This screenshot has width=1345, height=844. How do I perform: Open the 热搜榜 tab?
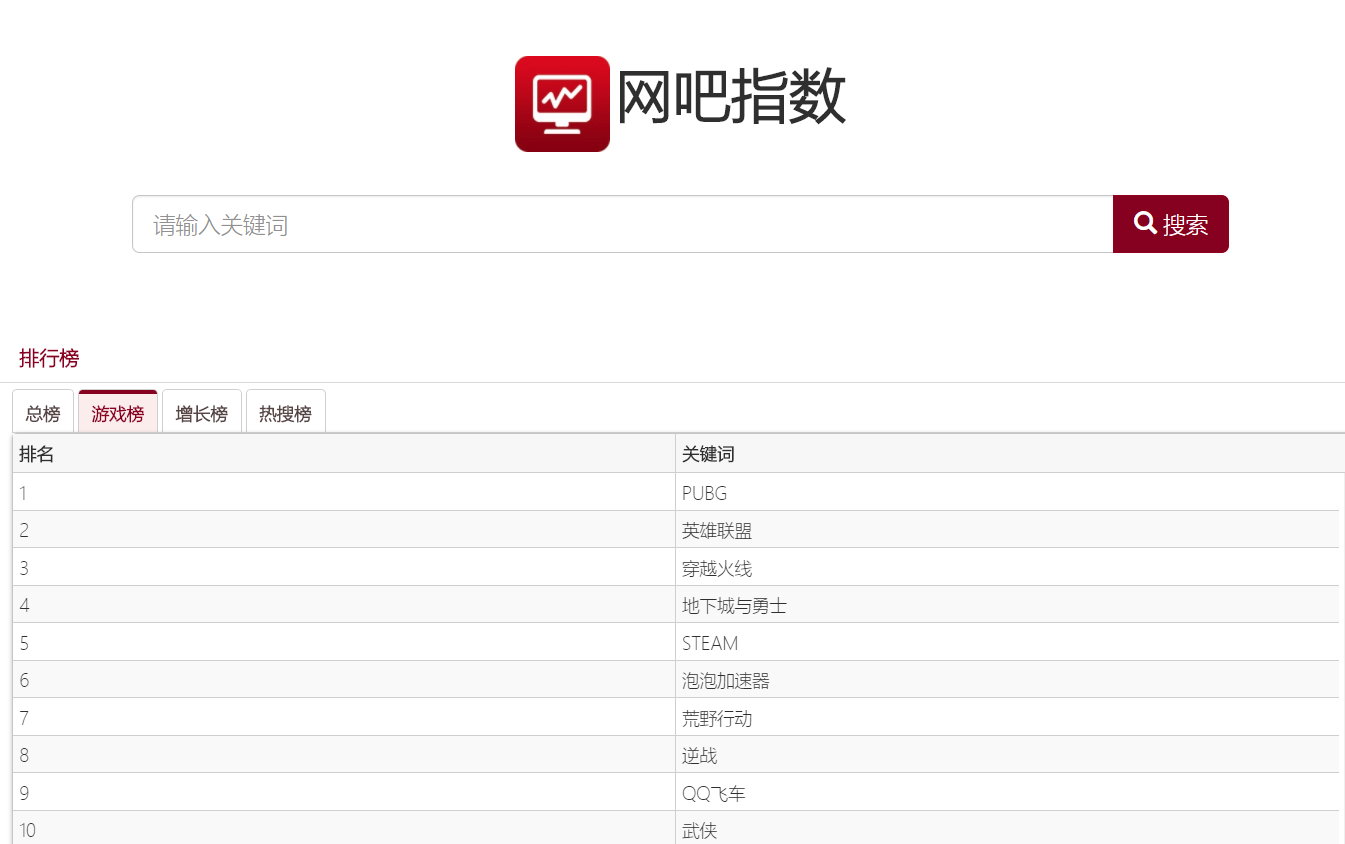tap(286, 412)
